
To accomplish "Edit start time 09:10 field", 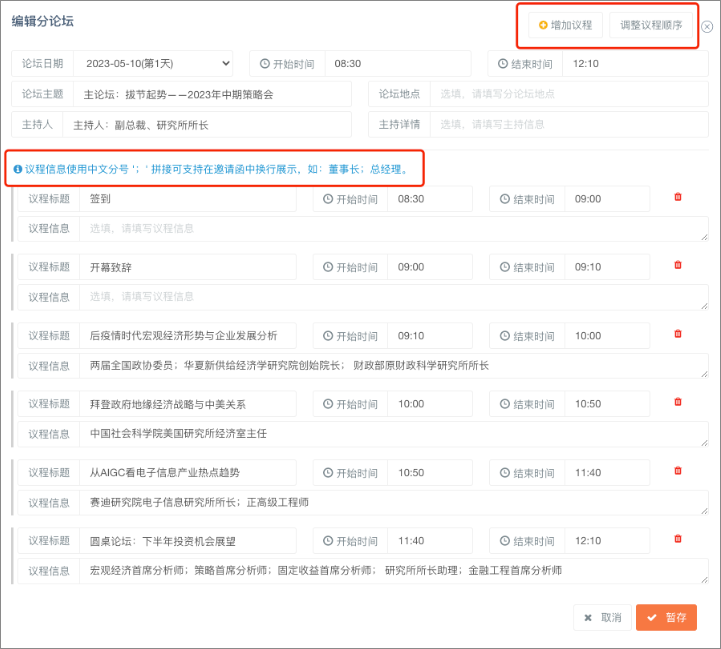I will [x=430, y=336].
